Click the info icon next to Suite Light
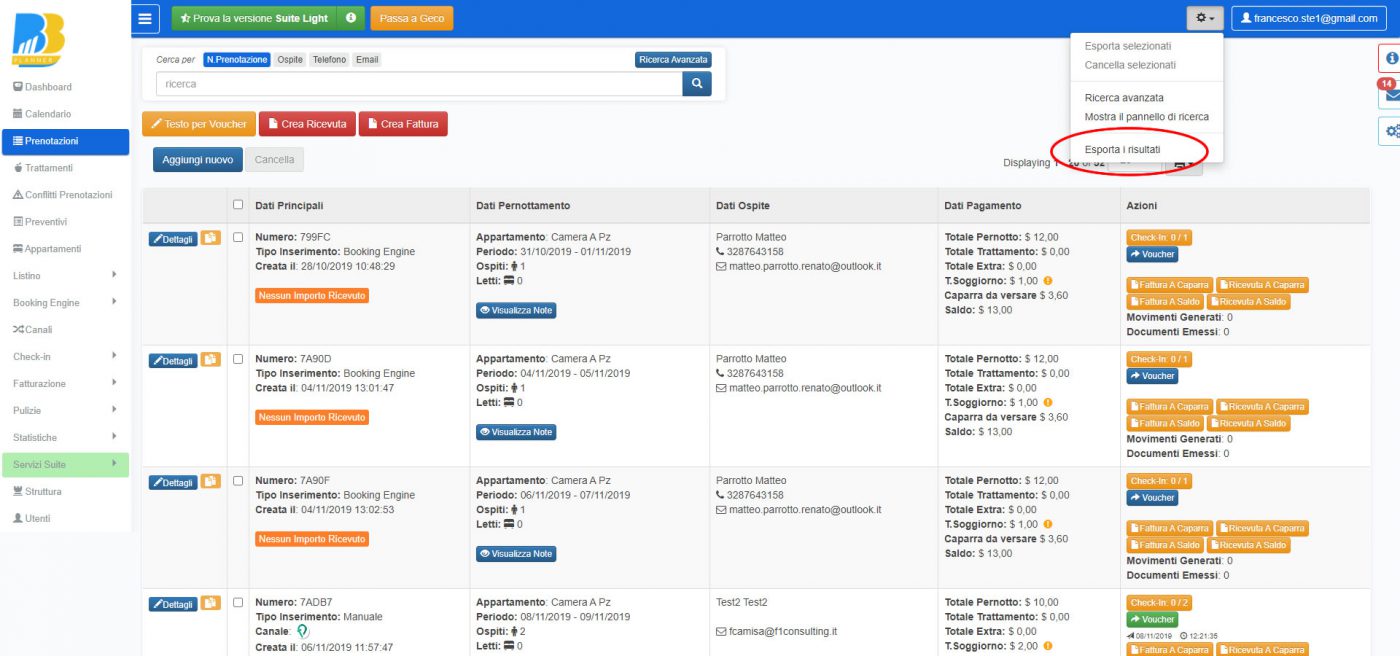 pyautogui.click(x=351, y=18)
